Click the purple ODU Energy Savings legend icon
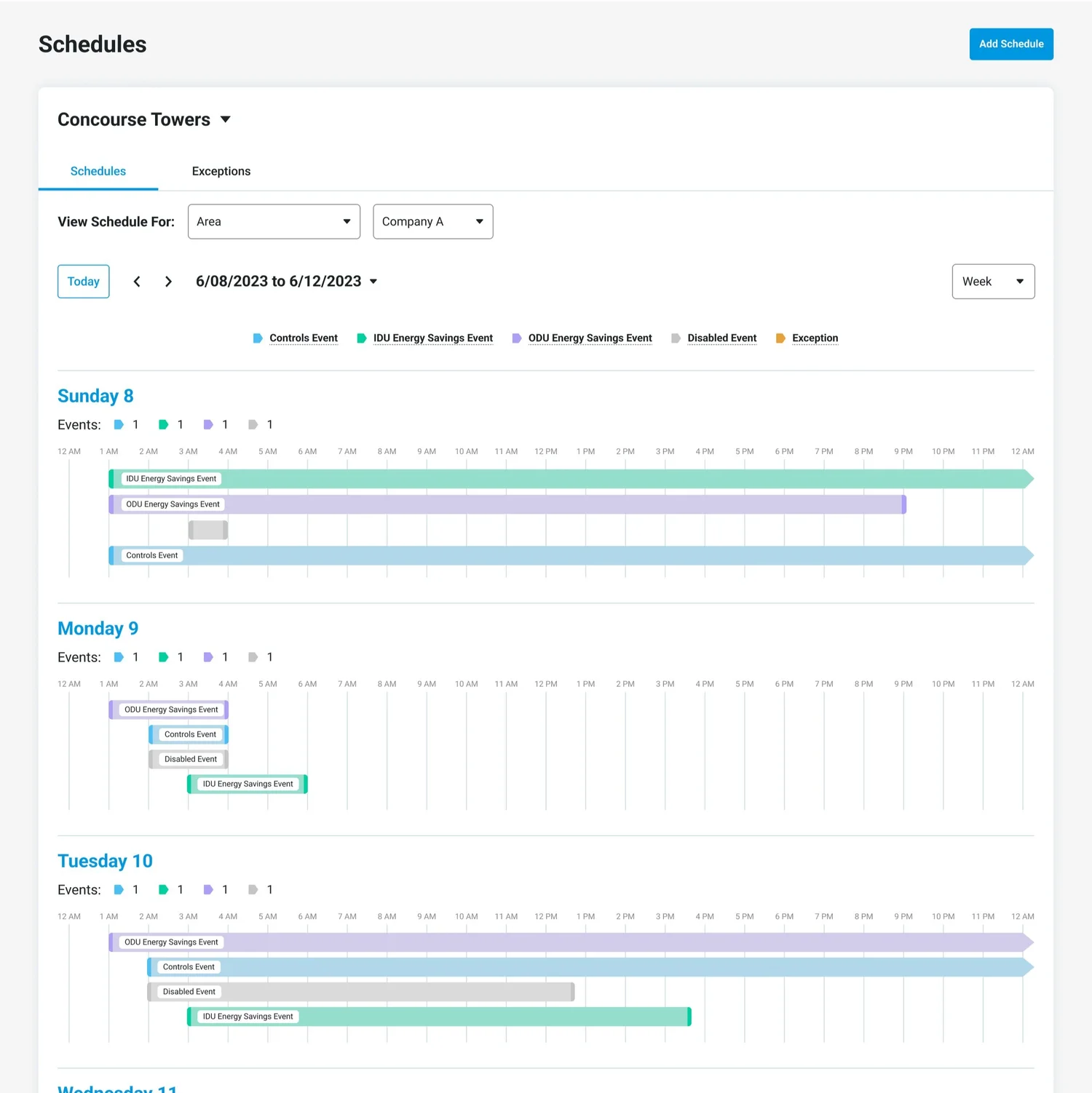 click(x=516, y=338)
